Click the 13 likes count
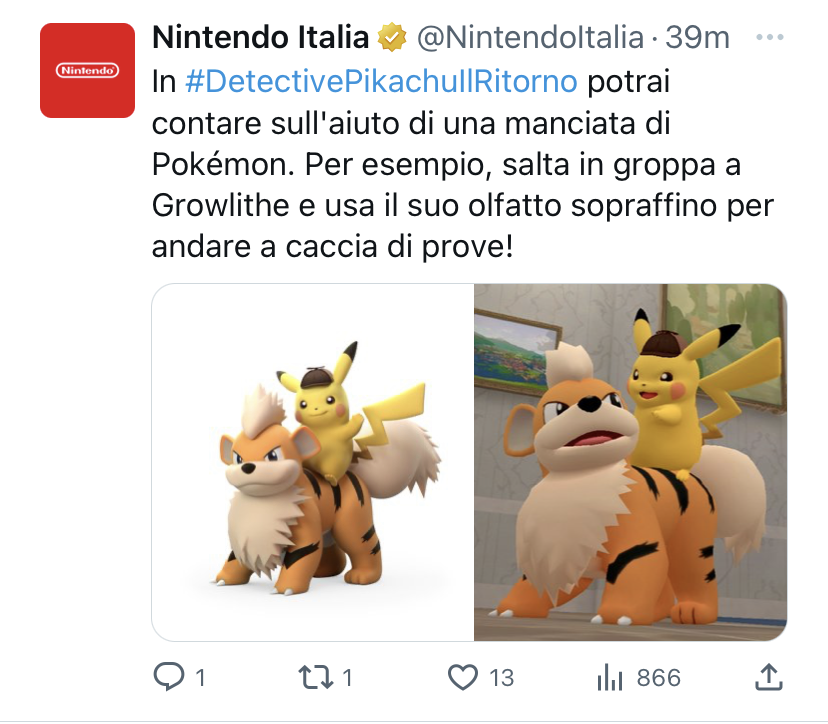Viewport: 828px width, 724px height. 501,678
